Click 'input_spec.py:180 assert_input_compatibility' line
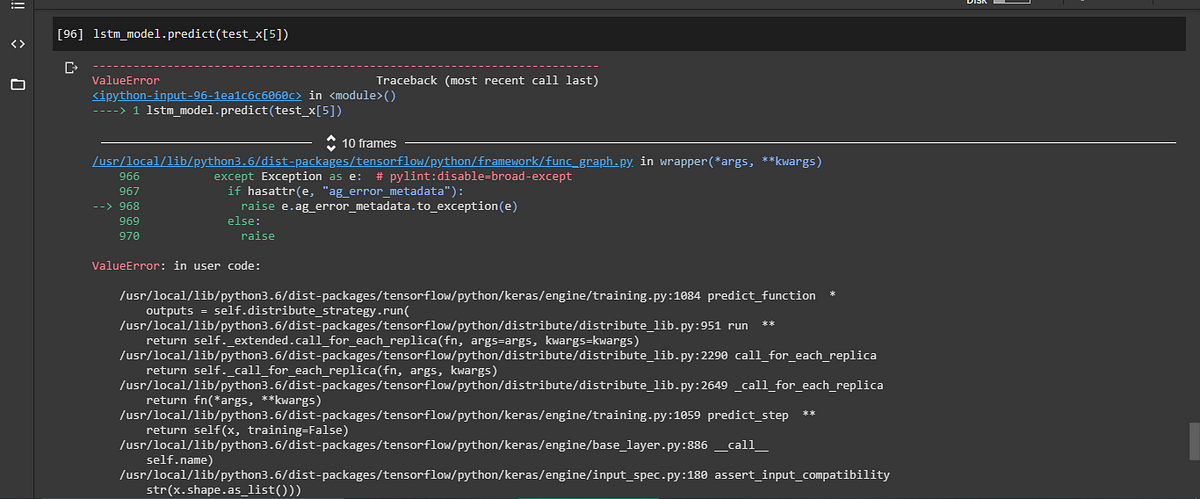This screenshot has height=499, width=1200. [x=504, y=475]
